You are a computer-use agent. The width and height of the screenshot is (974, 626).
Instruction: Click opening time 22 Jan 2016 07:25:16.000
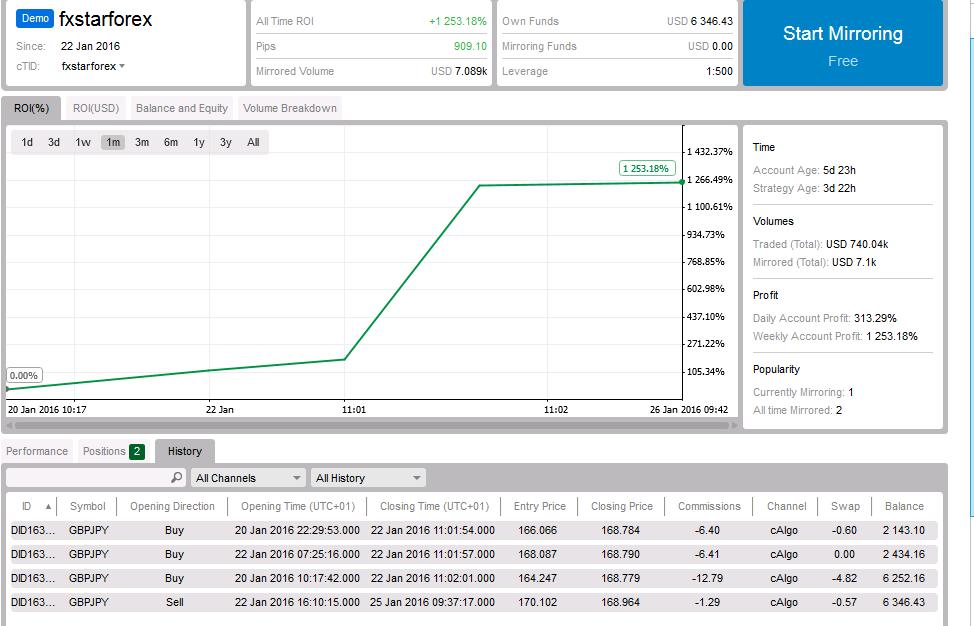[297, 554]
